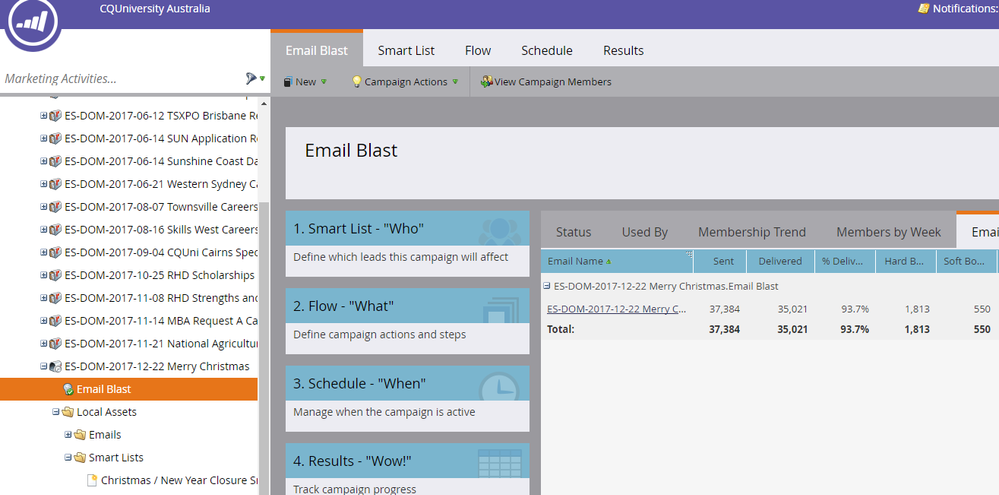Viewport: 999px width, 495px height.
Task: Click the program icon for TSXPO Brisbane
Action: pyautogui.click(x=55, y=116)
